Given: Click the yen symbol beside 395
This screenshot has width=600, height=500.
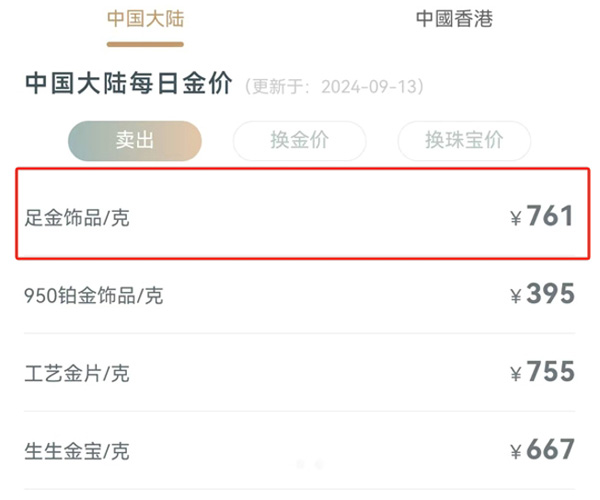Looking at the screenshot, I should pos(516,296).
